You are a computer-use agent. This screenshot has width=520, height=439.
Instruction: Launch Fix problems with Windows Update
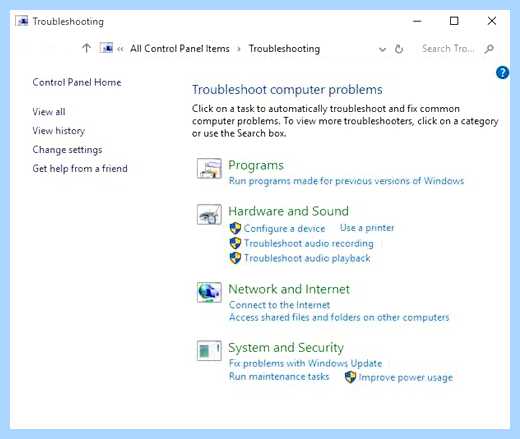pos(305,363)
